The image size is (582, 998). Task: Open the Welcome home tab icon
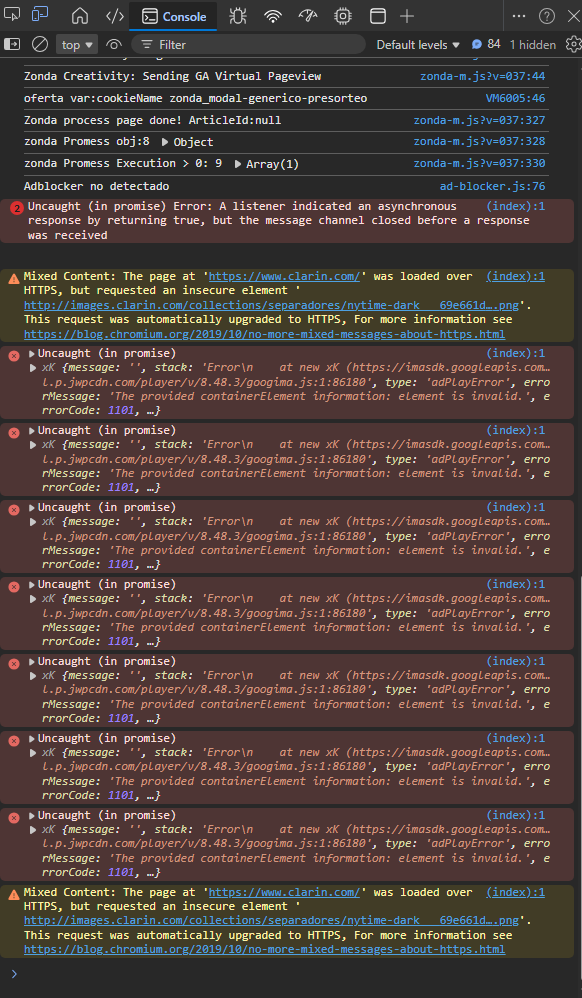(x=80, y=17)
